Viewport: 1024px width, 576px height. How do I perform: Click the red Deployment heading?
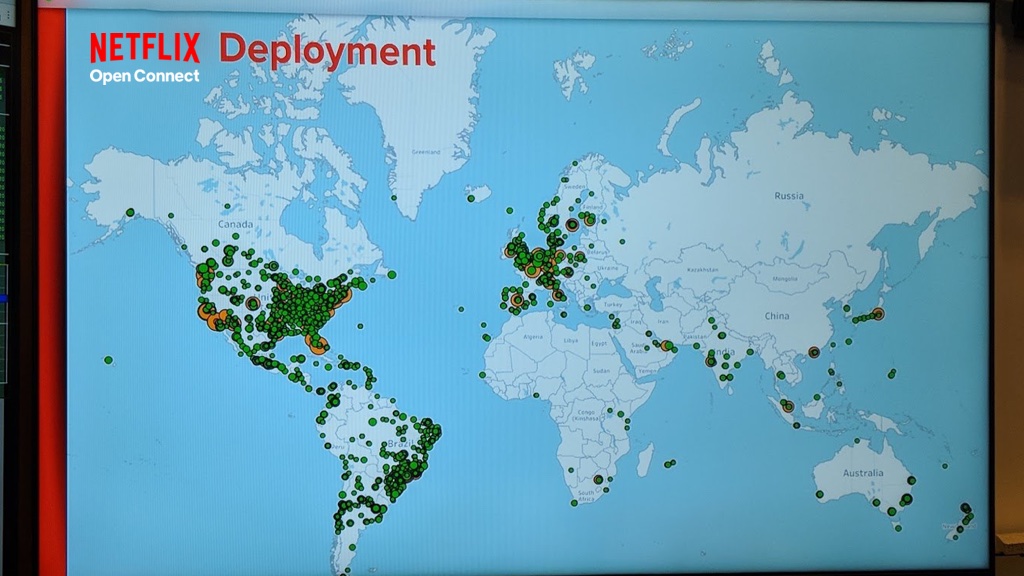coord(327,50)
